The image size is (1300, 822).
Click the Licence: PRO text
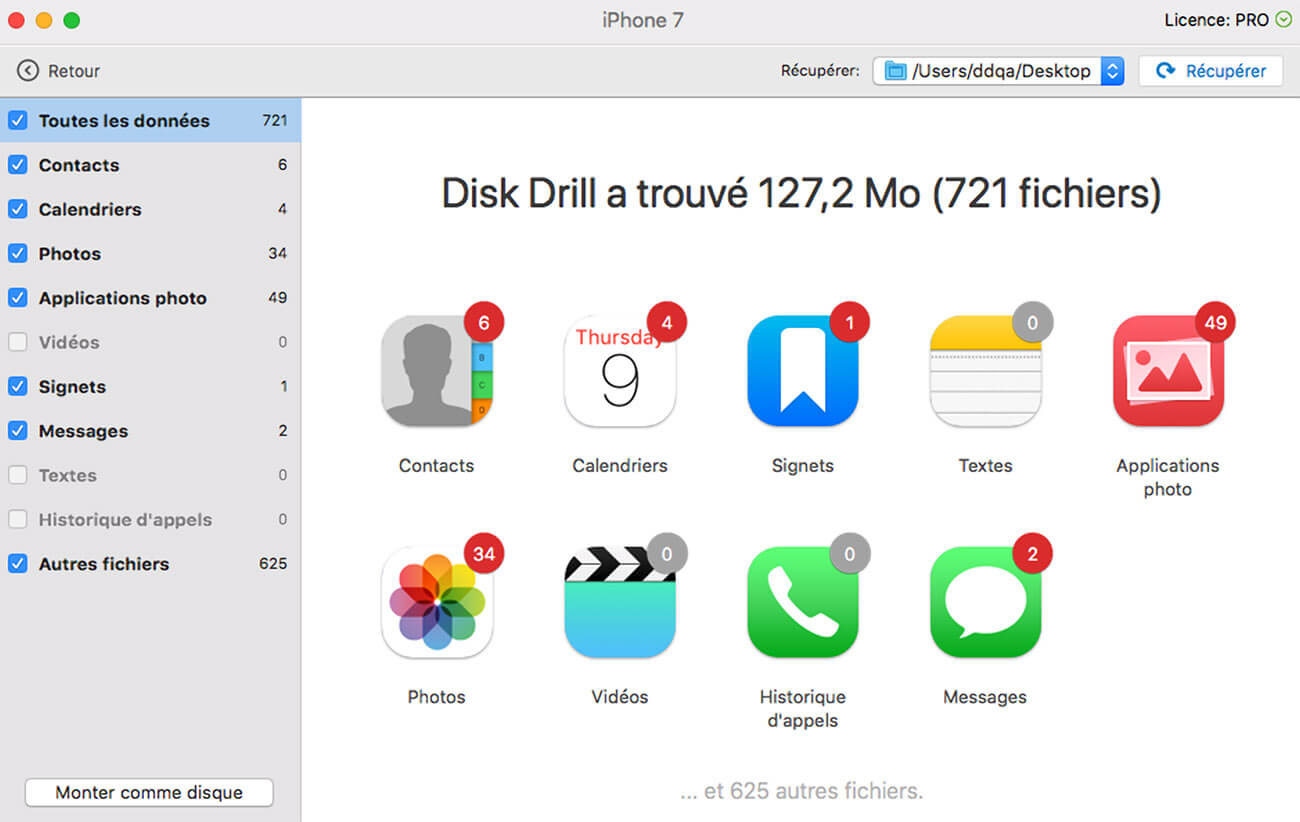[1217, 20]
